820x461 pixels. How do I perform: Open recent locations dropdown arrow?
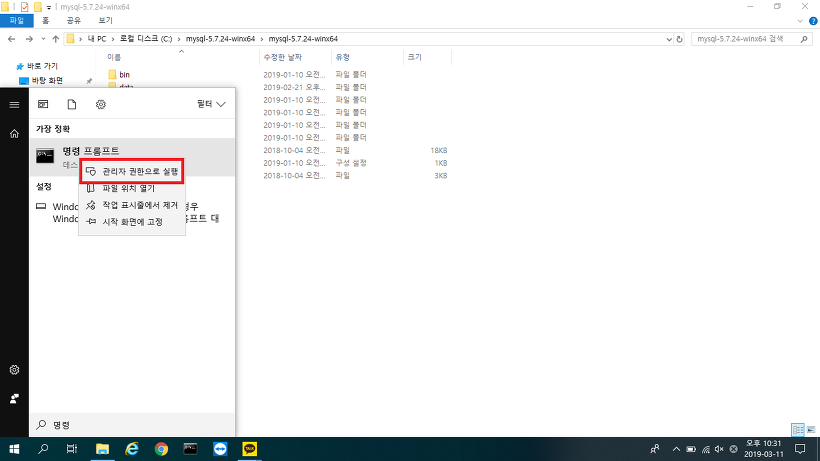click(43, 39)
